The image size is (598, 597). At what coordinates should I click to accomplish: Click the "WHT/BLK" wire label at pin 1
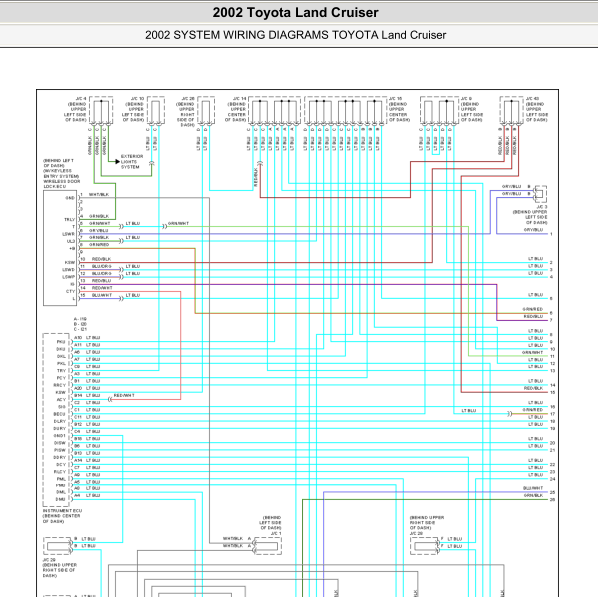[x=99, y=195]
